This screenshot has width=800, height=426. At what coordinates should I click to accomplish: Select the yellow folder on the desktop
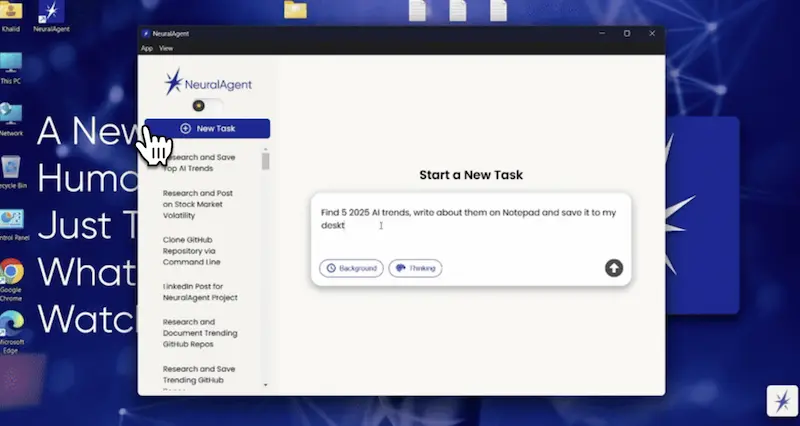pos(295,10)
